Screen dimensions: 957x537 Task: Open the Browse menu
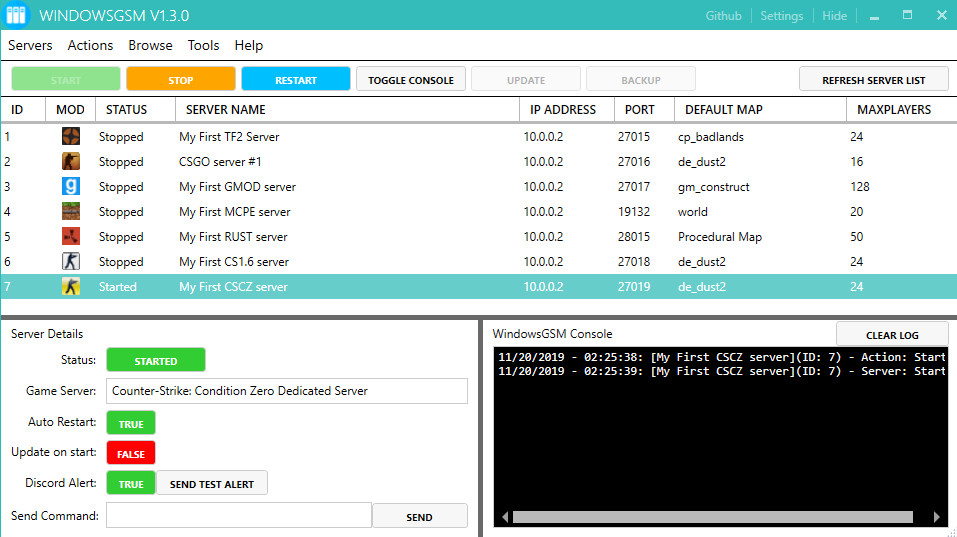click(150, 45)
